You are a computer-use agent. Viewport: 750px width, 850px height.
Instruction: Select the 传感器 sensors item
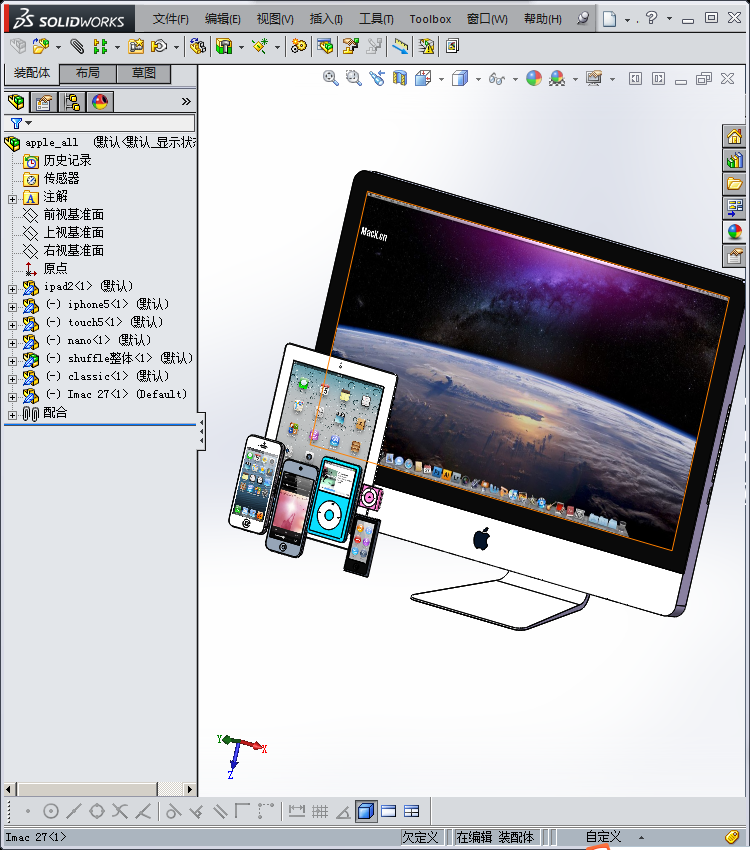pos(61,178)
